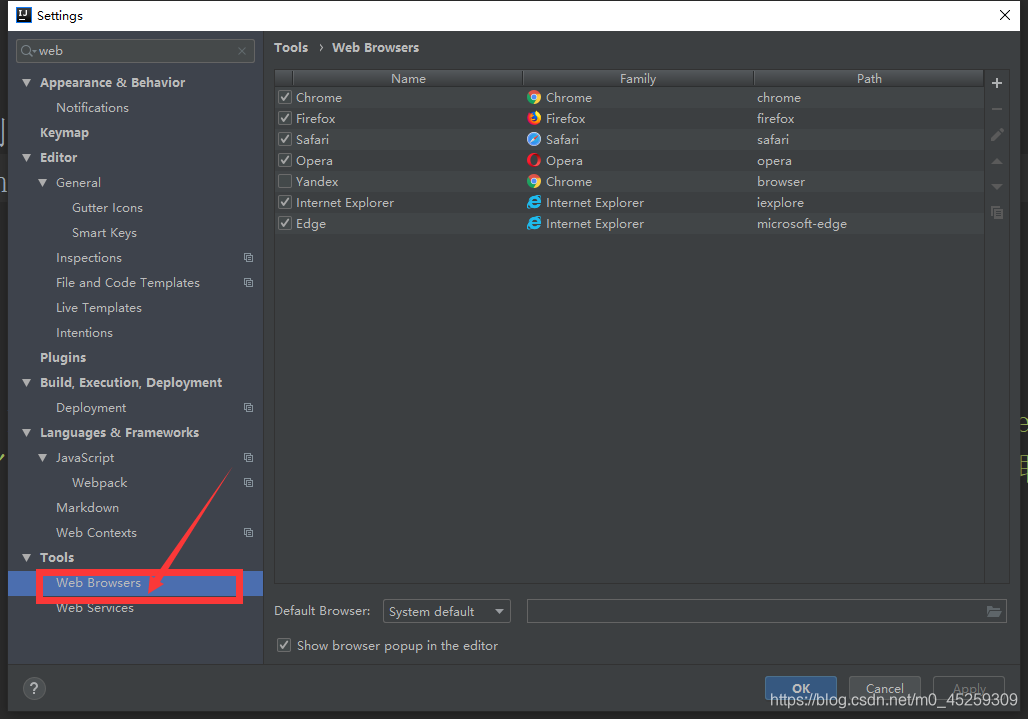Click project-level icon beside Inspections

click(x=248, y=258)
